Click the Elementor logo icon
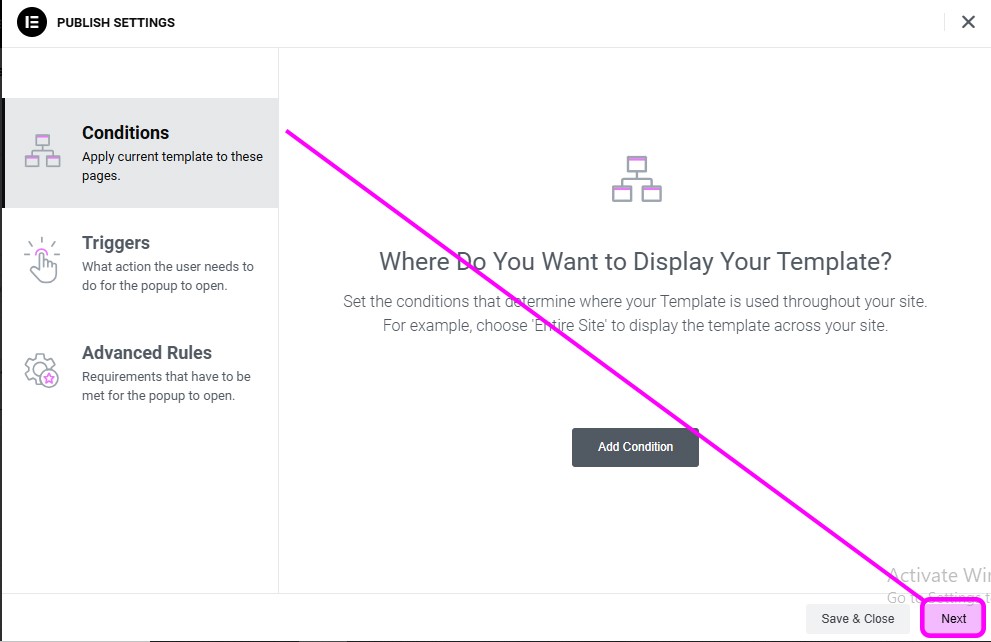This screenshot has height=642, width=991. click(x=32, y=22)
